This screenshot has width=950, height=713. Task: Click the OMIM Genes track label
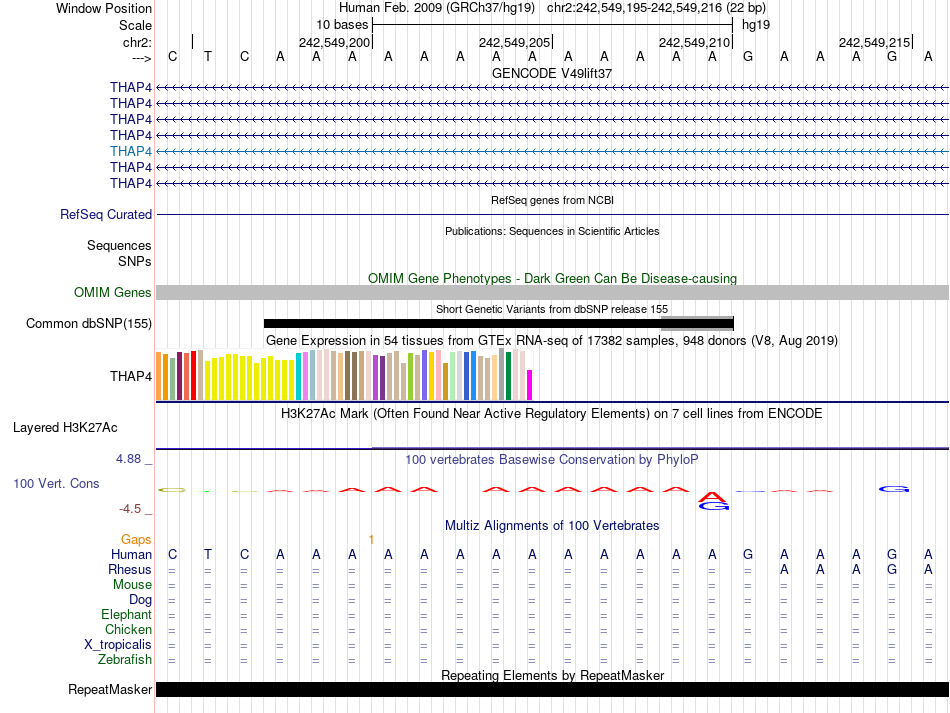[x=113, y=292]
